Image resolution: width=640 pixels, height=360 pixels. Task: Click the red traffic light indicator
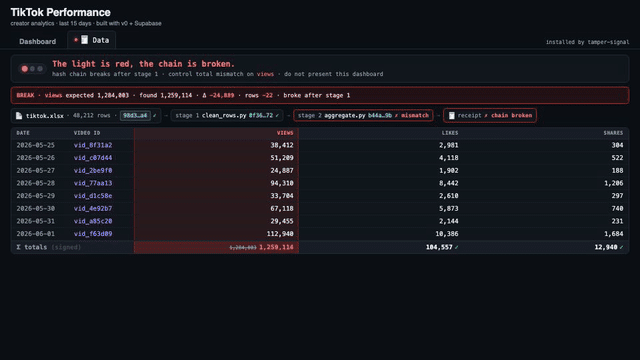coord(25,69)
